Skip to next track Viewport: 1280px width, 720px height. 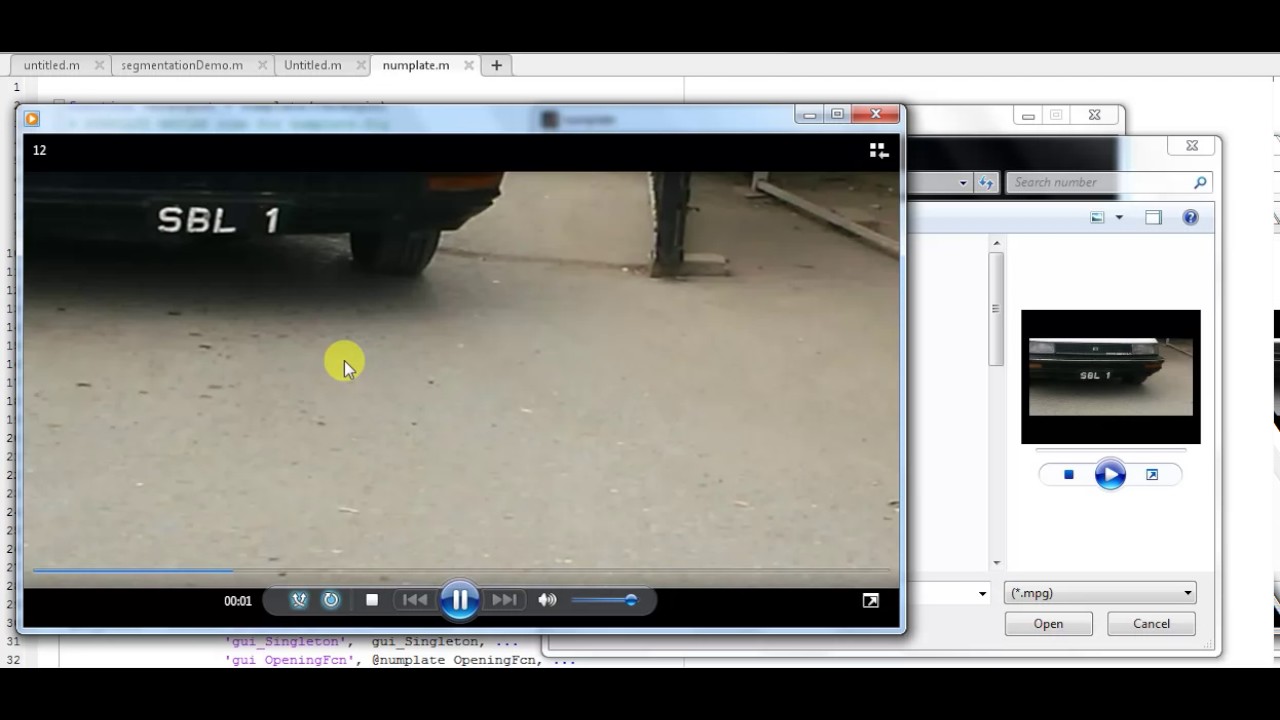tap(504, 600)
